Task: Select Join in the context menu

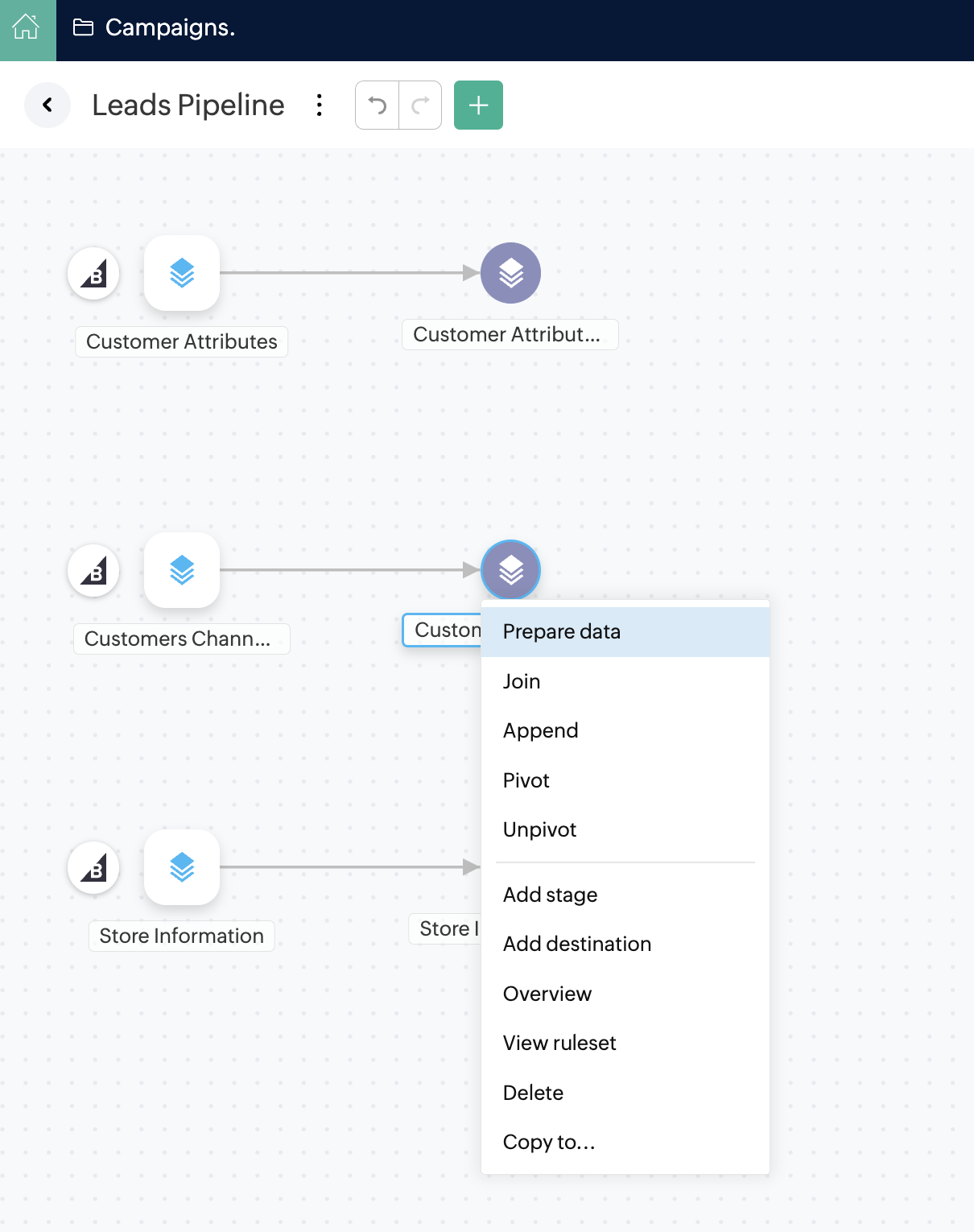Action: pos(522,681)
